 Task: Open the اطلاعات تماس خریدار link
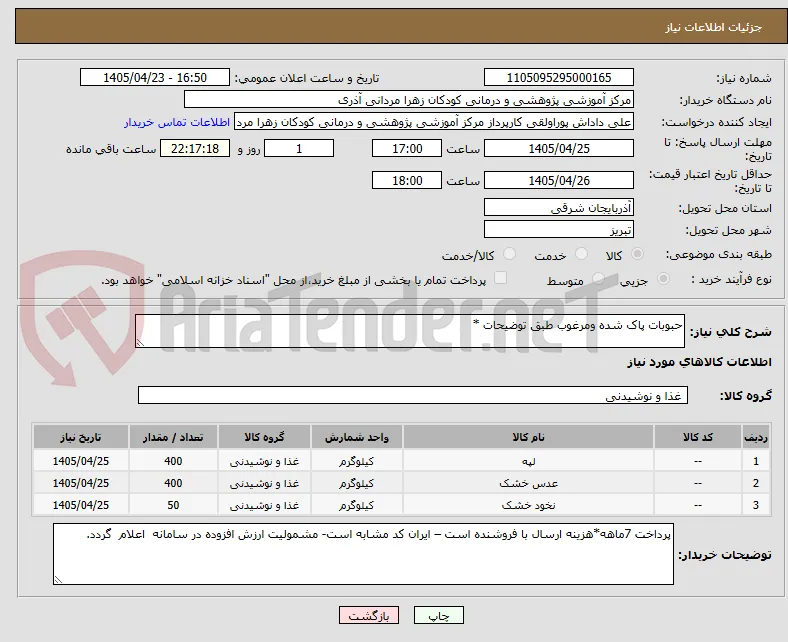177,122
